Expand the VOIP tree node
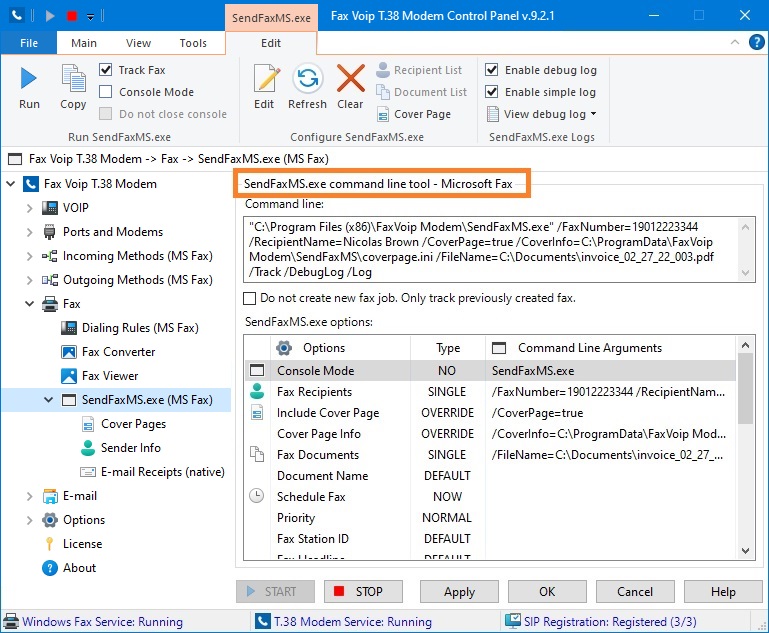 (x=29, y=208)
